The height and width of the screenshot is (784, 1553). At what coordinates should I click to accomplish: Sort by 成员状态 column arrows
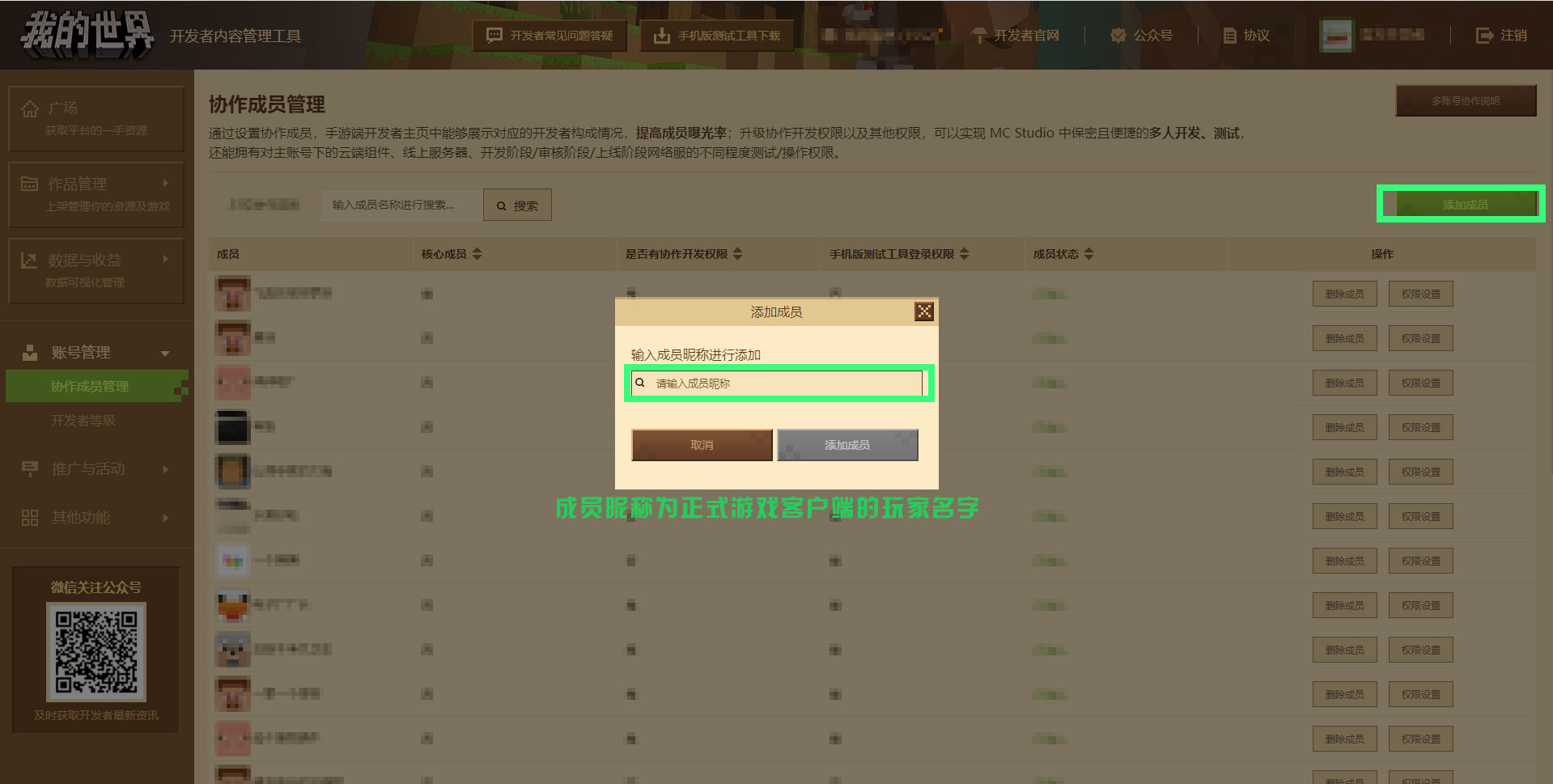click(1088, 254)
